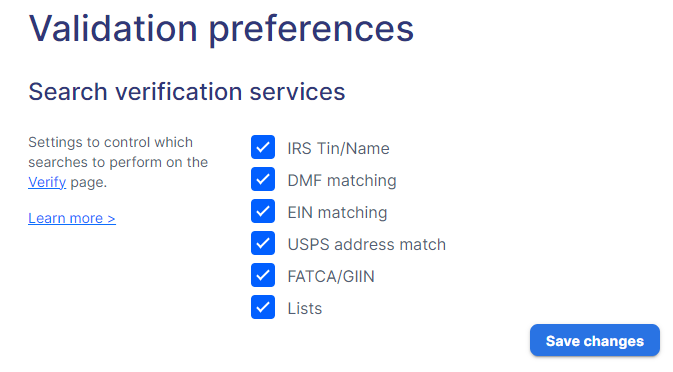This screenshot has height=372, width=673.
Task: Click the arrow symbol after Learn more
Action: pos(111,218)
